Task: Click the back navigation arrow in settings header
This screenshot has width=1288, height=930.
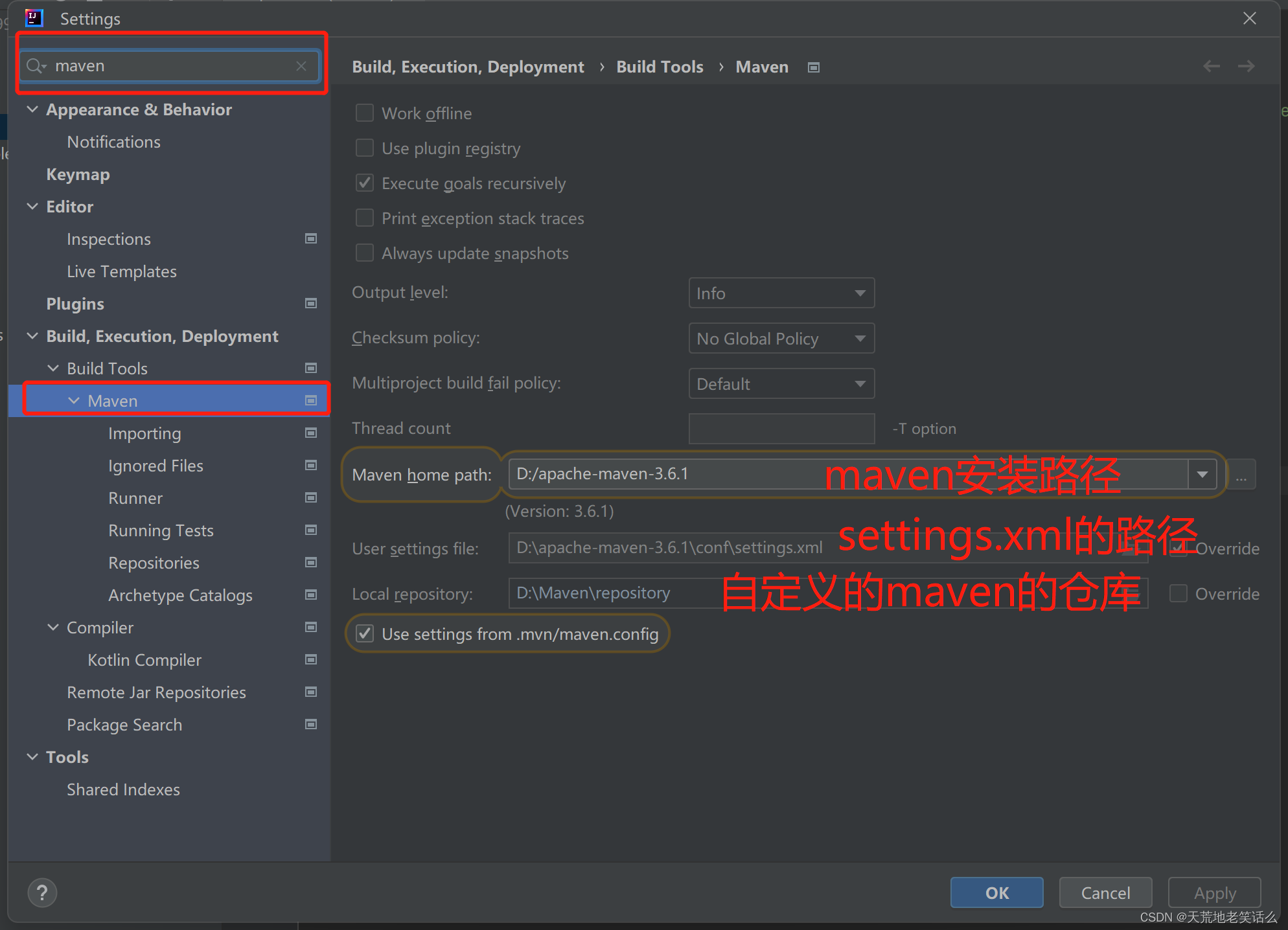Action: click(x=1211, y=66)
